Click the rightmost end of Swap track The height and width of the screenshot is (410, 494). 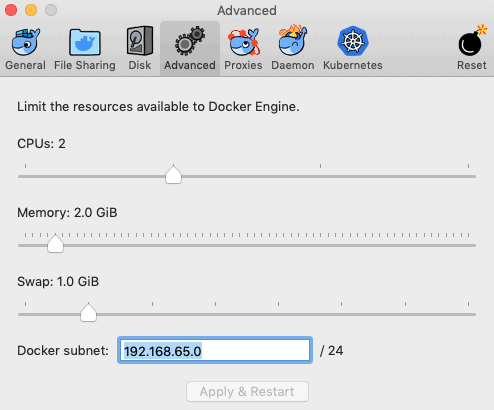(473, 314)
